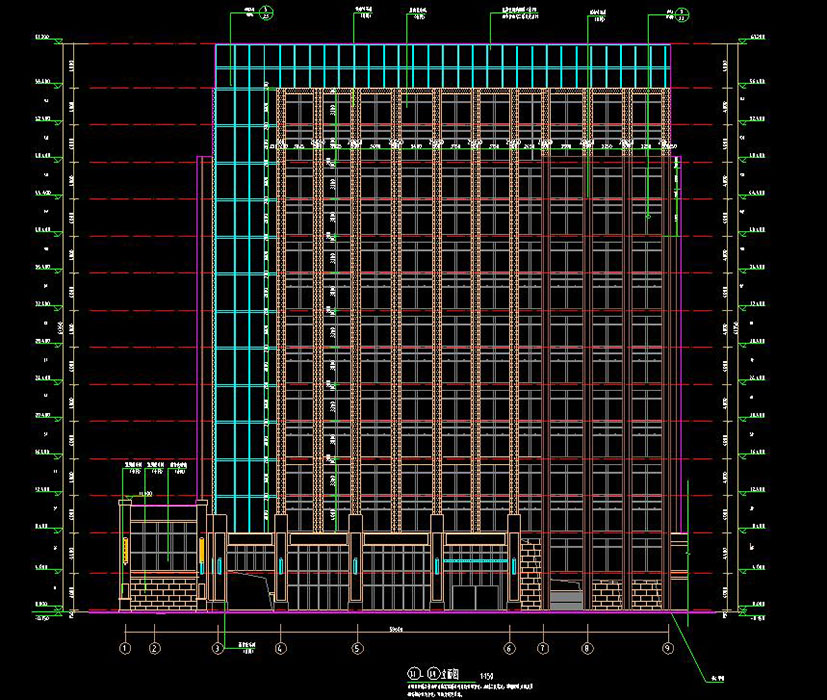Screen dimensions: 827x700
Task: Select the elevation drawing title below the building
Action: (x=433, y=674)
